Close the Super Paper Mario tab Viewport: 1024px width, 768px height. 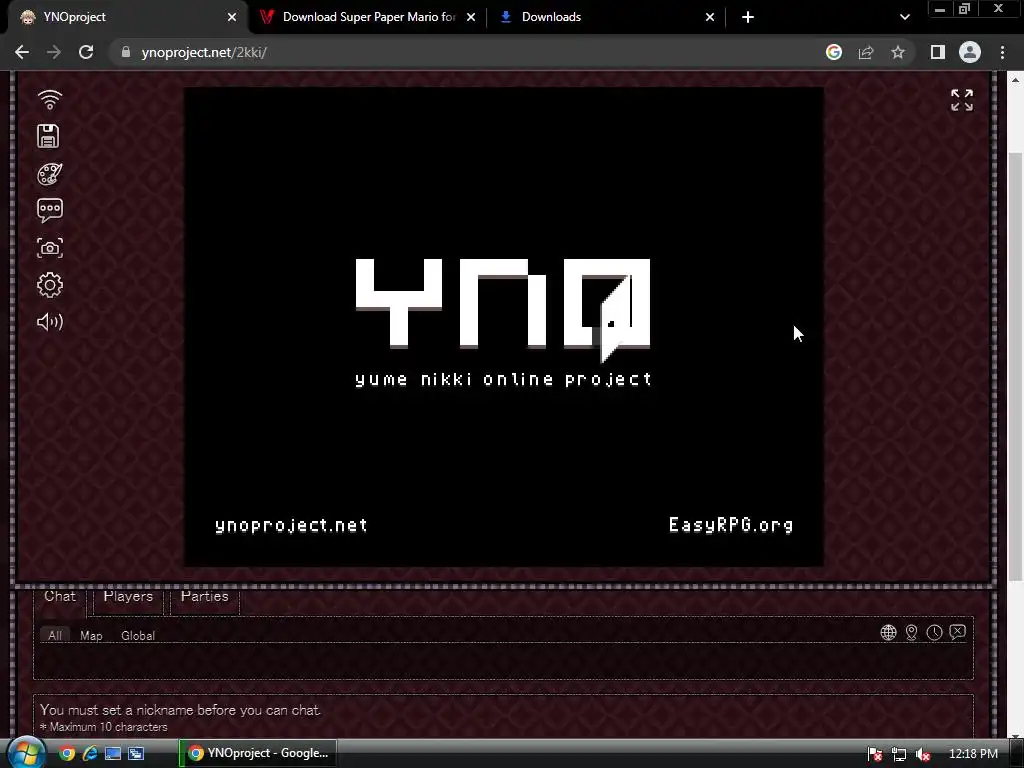click(x=471, y=17)
